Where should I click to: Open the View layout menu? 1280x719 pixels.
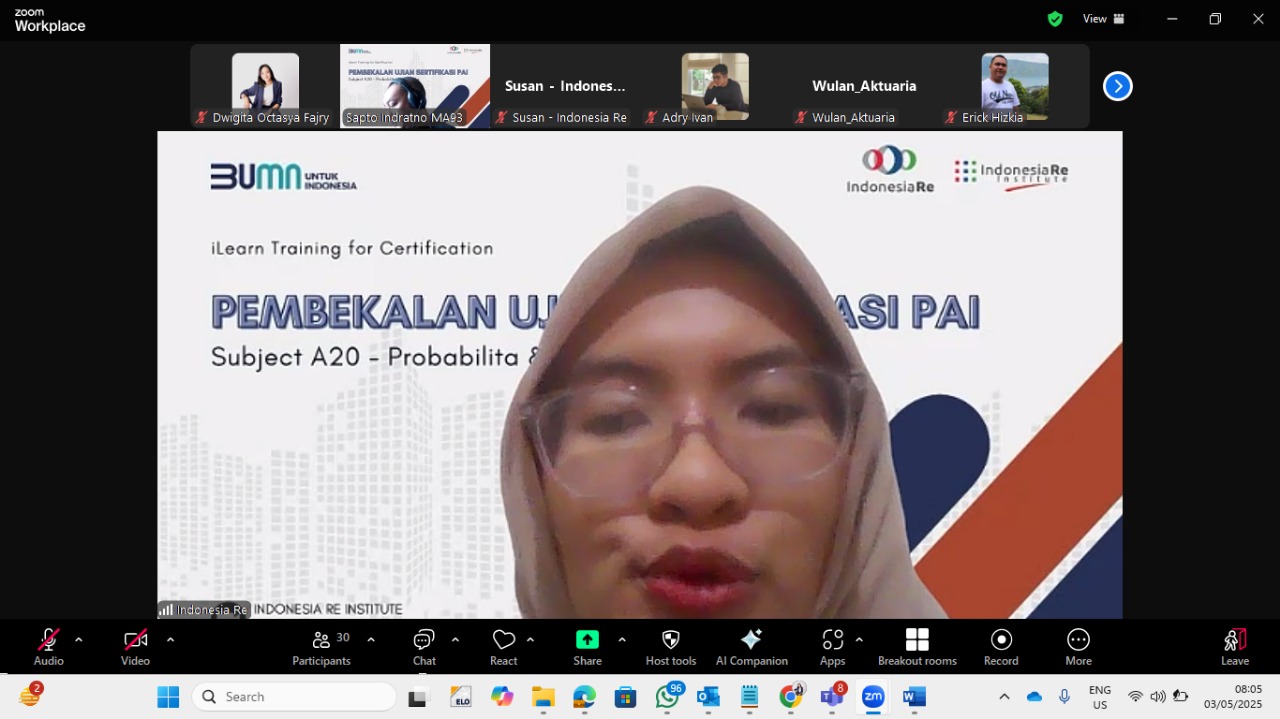point(1104,18)
